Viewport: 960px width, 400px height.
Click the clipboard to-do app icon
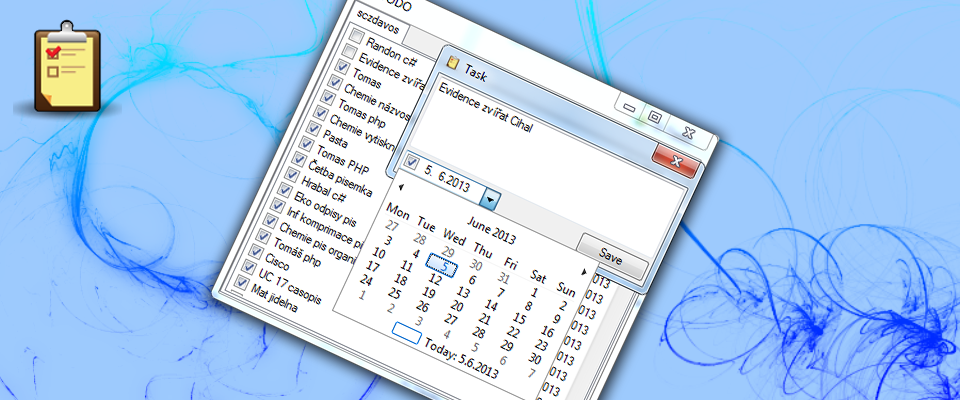66,69
